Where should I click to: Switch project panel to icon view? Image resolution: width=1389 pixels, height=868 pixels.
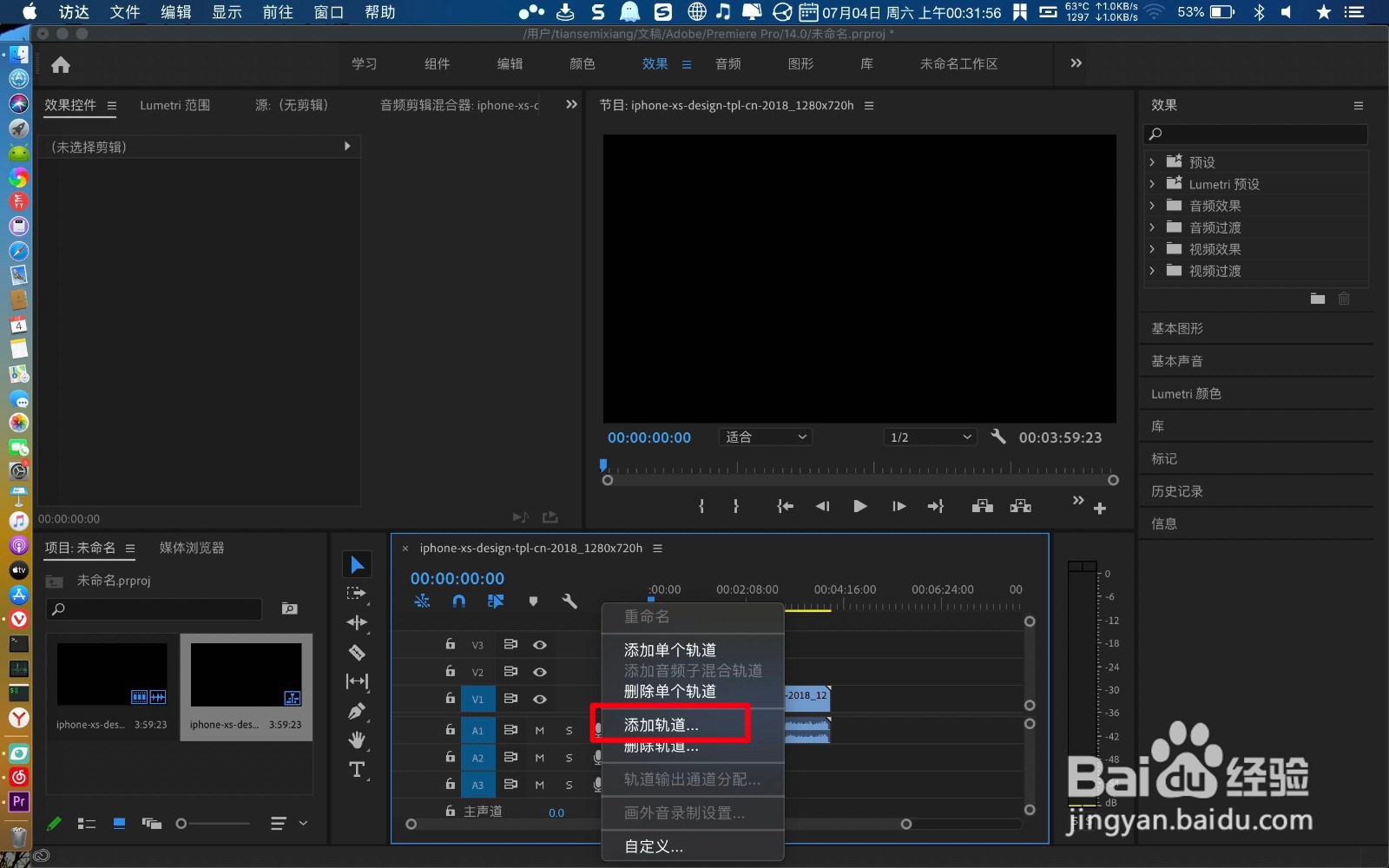tap(120, 824)
